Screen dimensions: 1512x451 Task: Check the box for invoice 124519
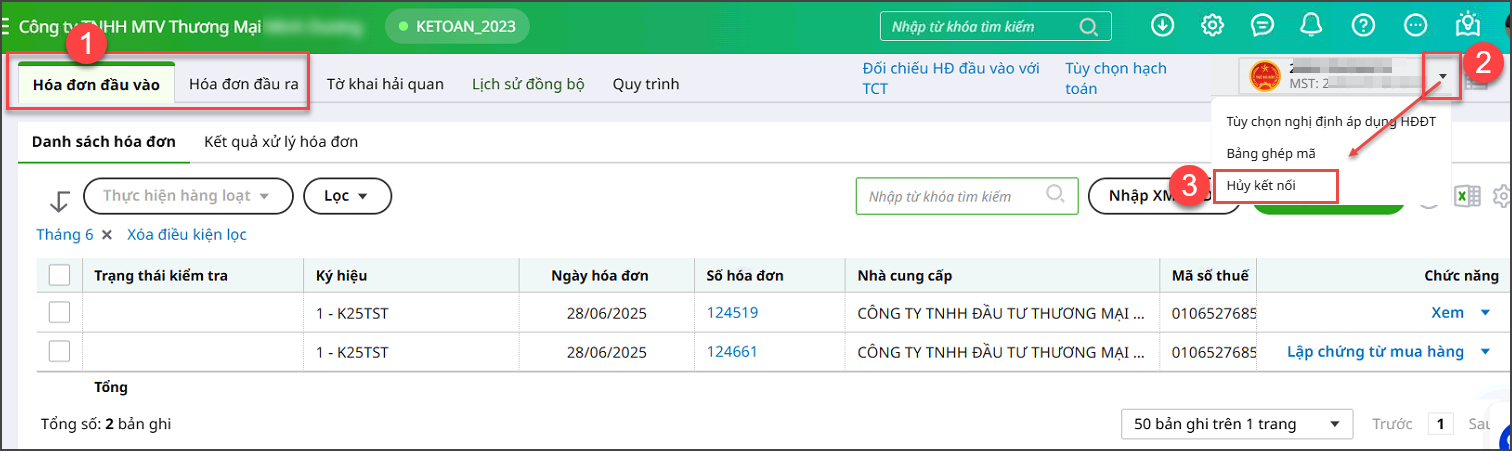tap(59, 312)
